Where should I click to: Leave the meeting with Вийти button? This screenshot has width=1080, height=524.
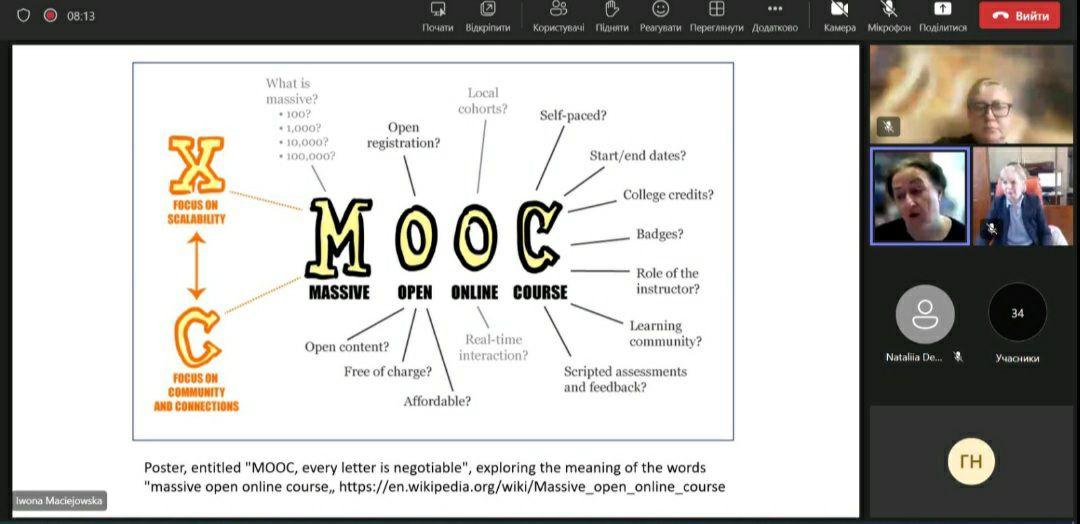click(1019, 16)
